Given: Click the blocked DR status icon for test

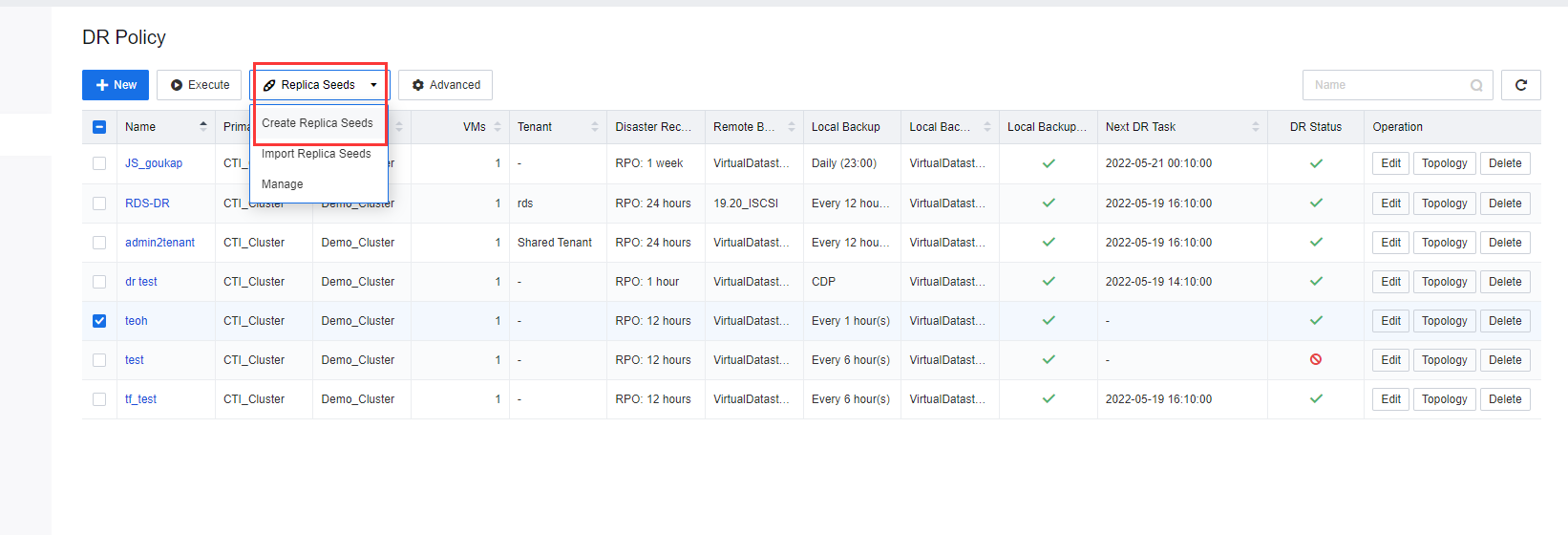Looking at the screenshot, I should pos(1315,360).
